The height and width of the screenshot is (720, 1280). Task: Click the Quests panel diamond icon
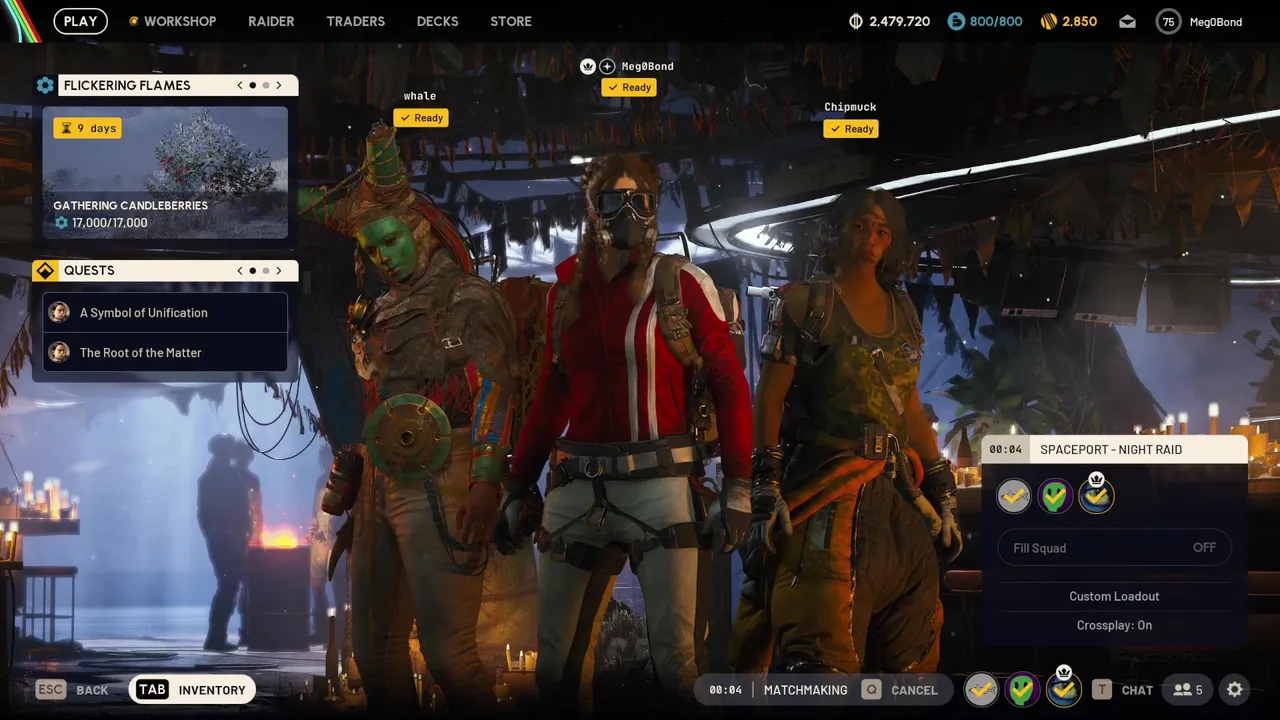(x=45, y=270)
